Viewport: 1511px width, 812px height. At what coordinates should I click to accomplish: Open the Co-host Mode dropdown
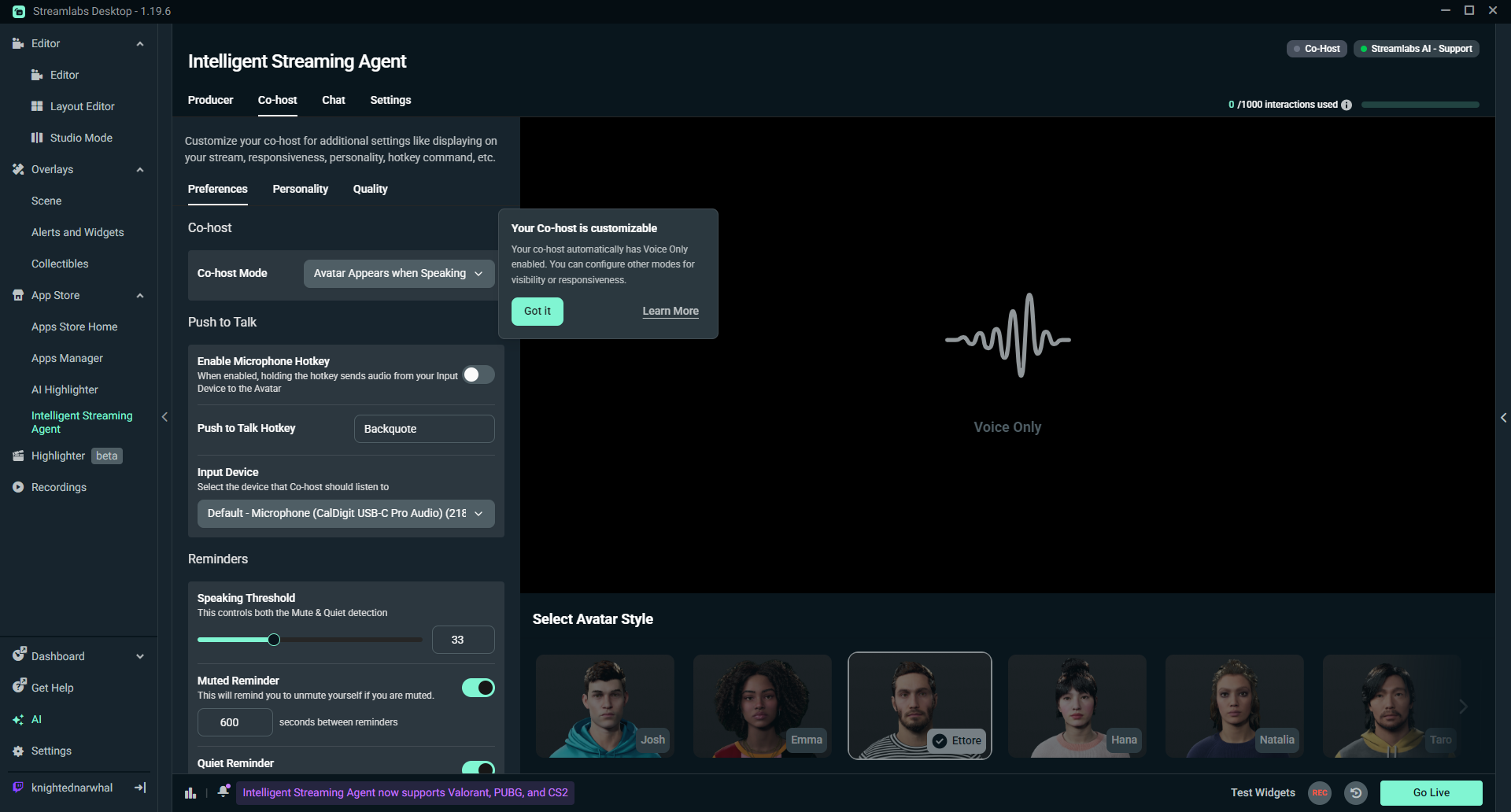click(x=398, y=273)
